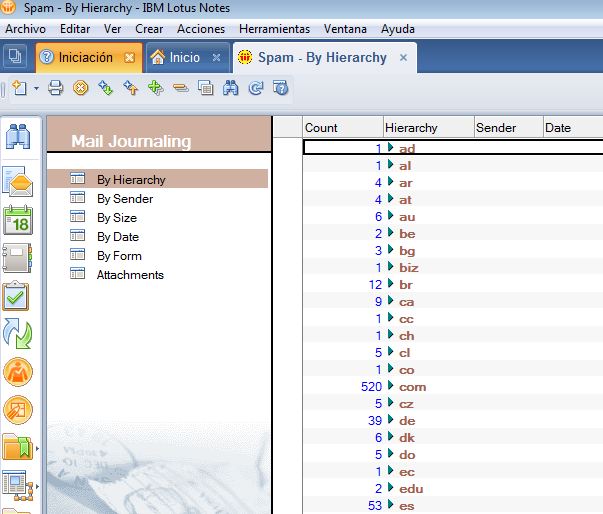Sort by the Count column header
Screen dimensions: 603x514
[343, 128]
